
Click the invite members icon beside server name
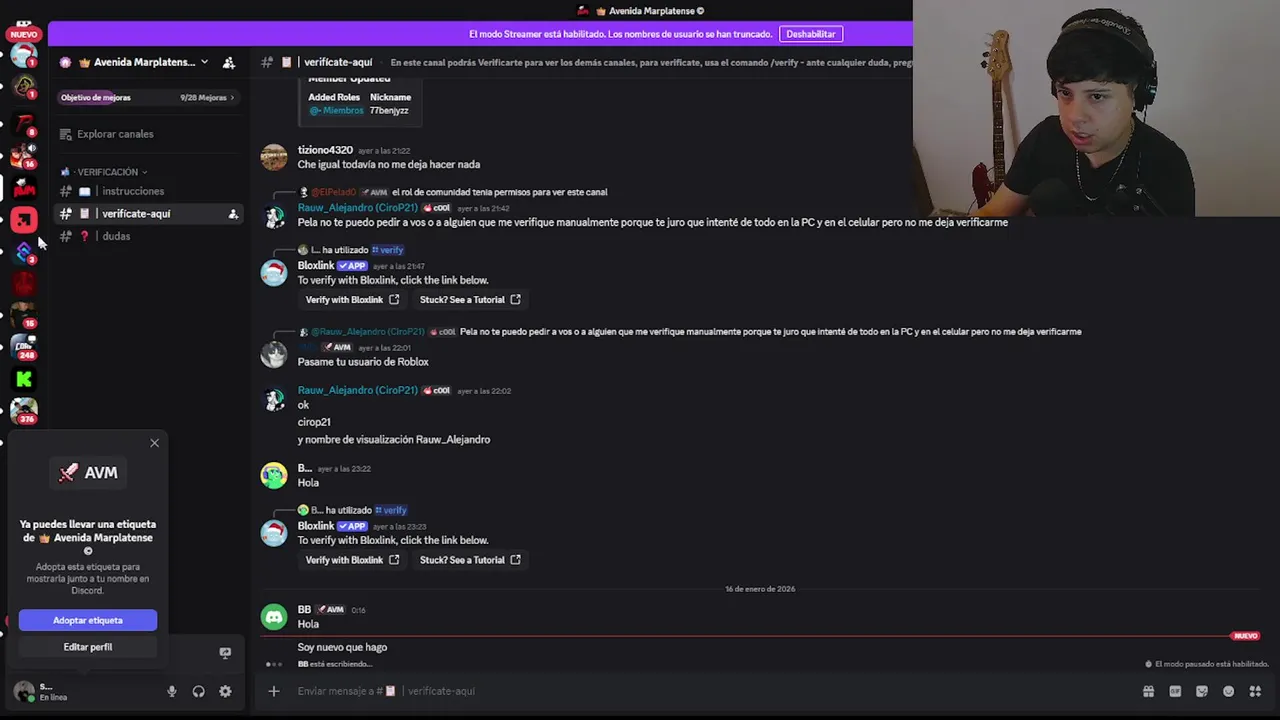(228, 62)
